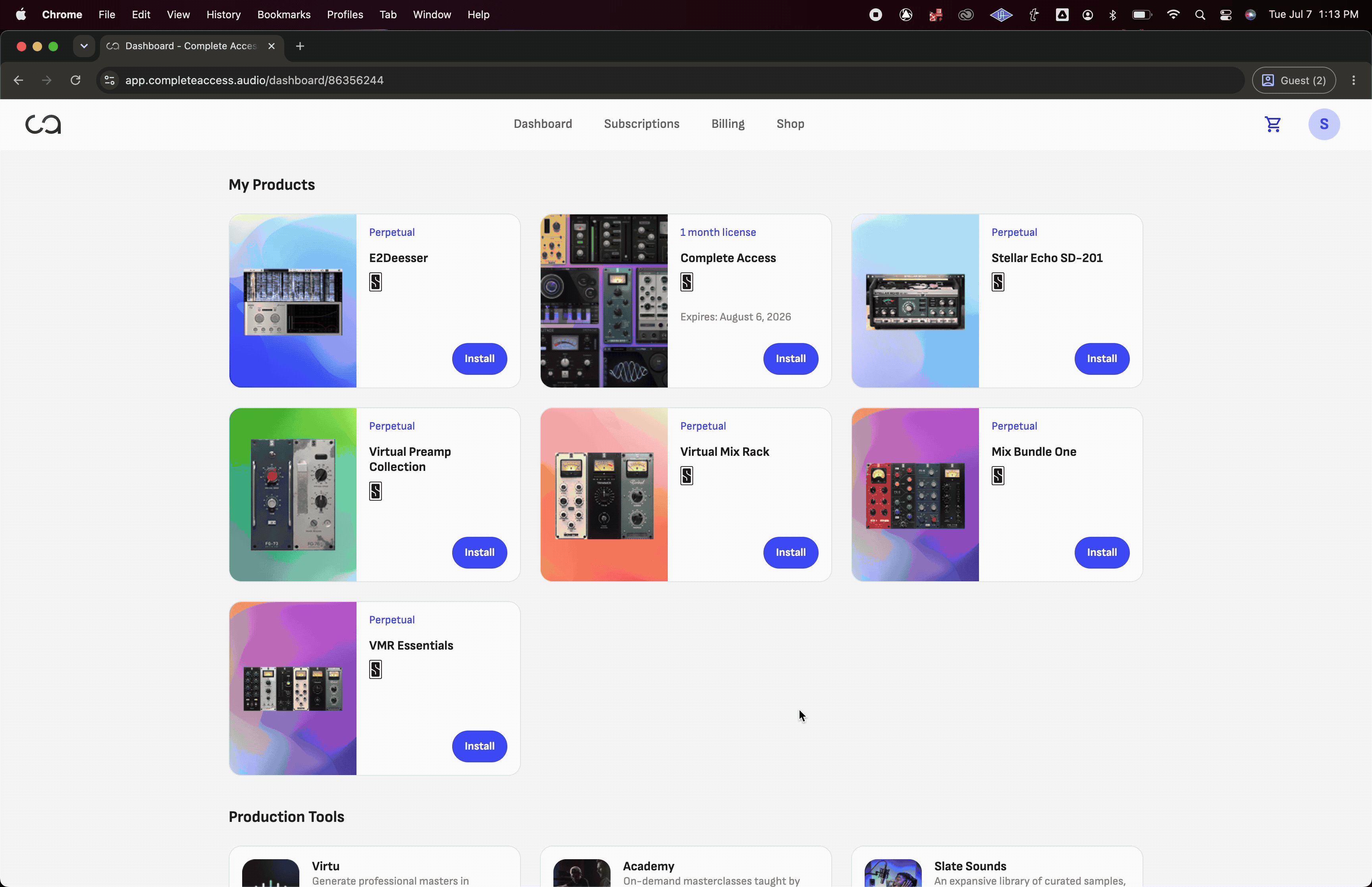Go back with the browser back arrow
The image size is (1372, 887).
18,81
